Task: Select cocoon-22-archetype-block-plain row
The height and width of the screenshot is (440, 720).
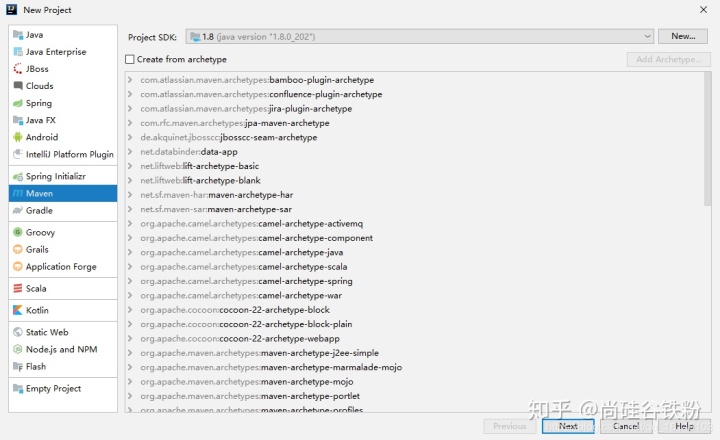Action: tap(415, 324)
